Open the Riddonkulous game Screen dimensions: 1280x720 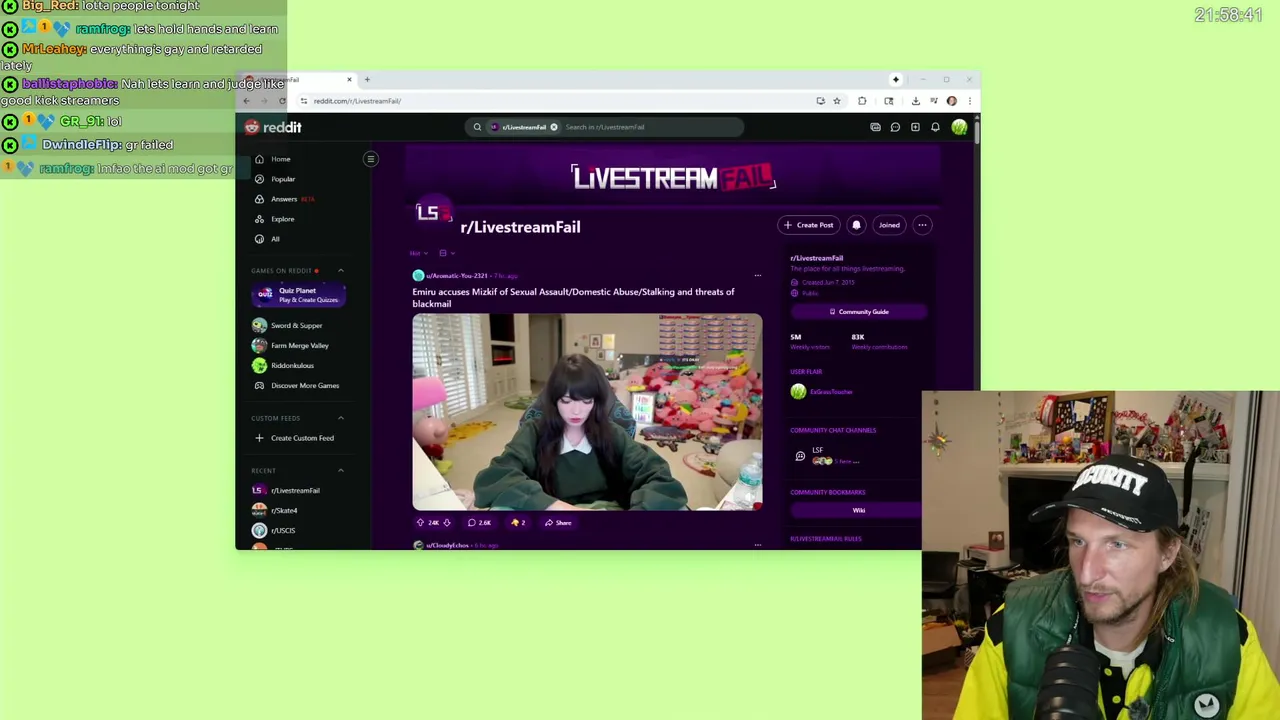point(292,365)
